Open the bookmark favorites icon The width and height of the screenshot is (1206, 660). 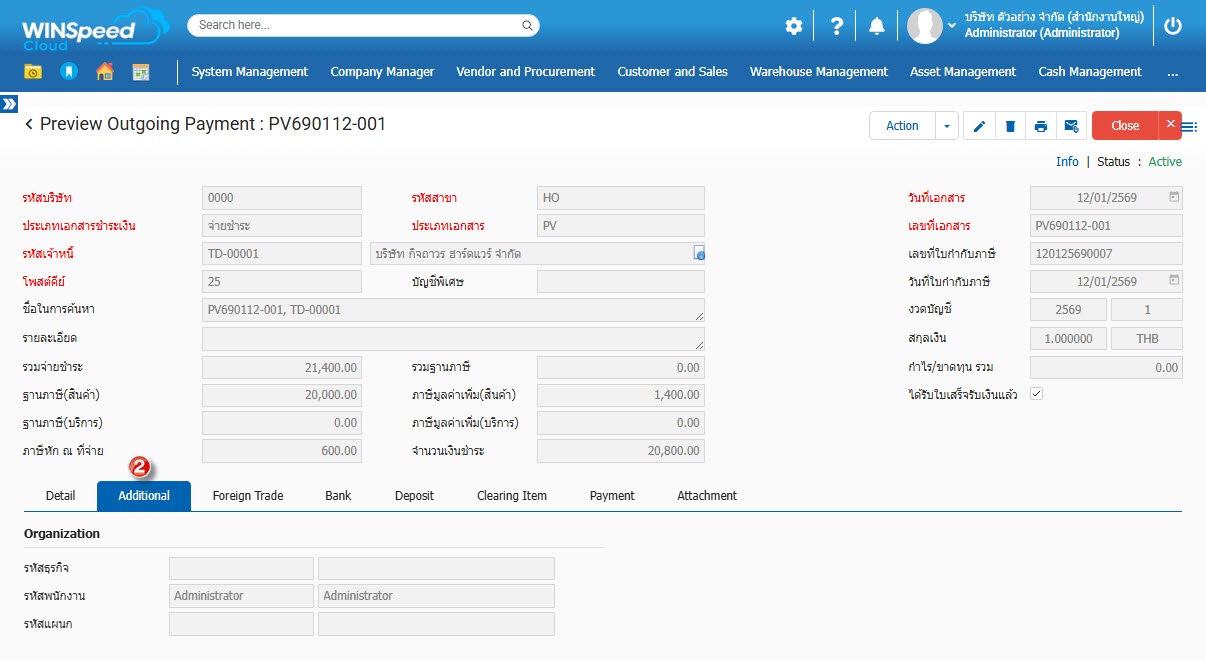pos(69,72)
